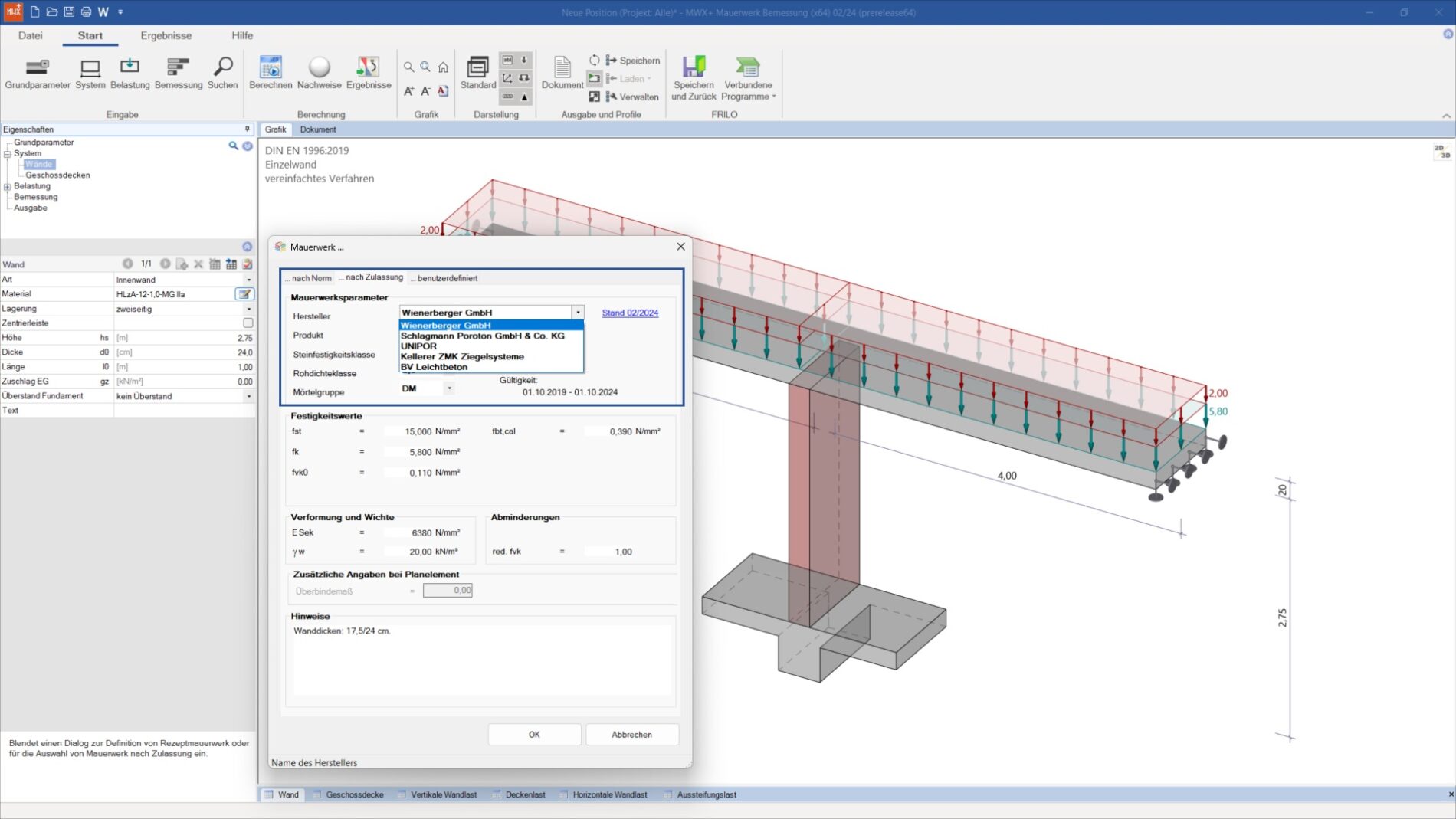Increase text size with the A+ icon
The height and width of the screenshot is (819, 1456).
pos(409,91)
